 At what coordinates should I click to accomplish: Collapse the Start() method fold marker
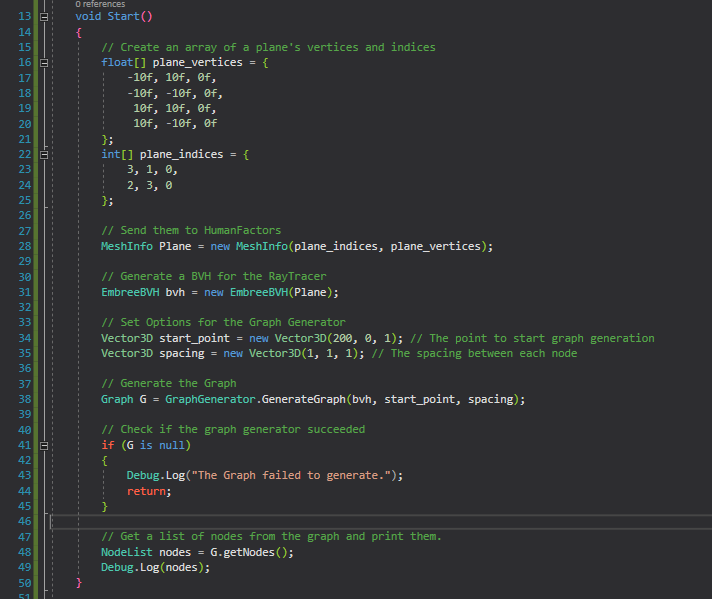pyautogui.click(x=44, y=17)
